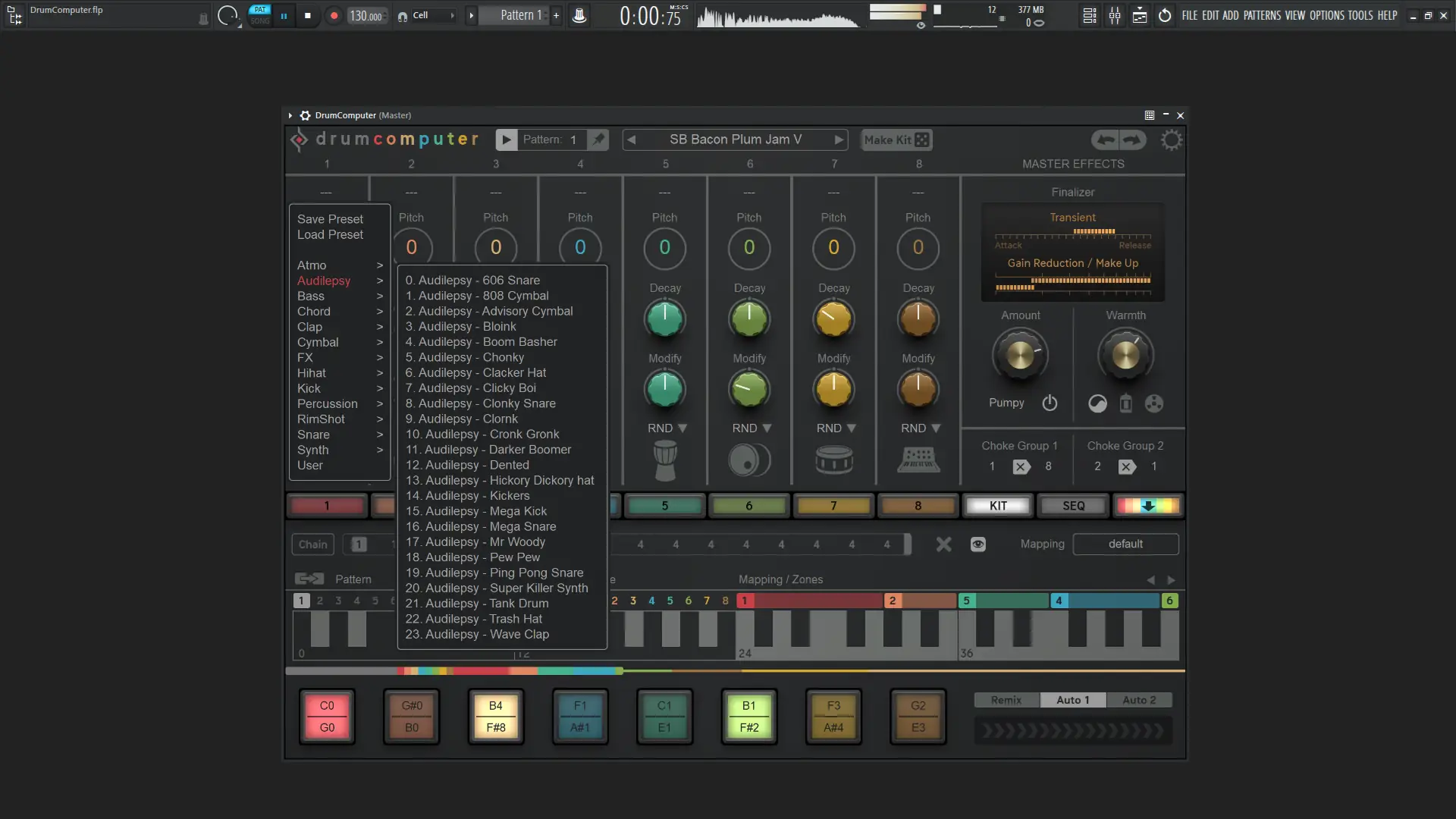
Task: Open the Mapping default dropdown
Action: click(1125, 544)
